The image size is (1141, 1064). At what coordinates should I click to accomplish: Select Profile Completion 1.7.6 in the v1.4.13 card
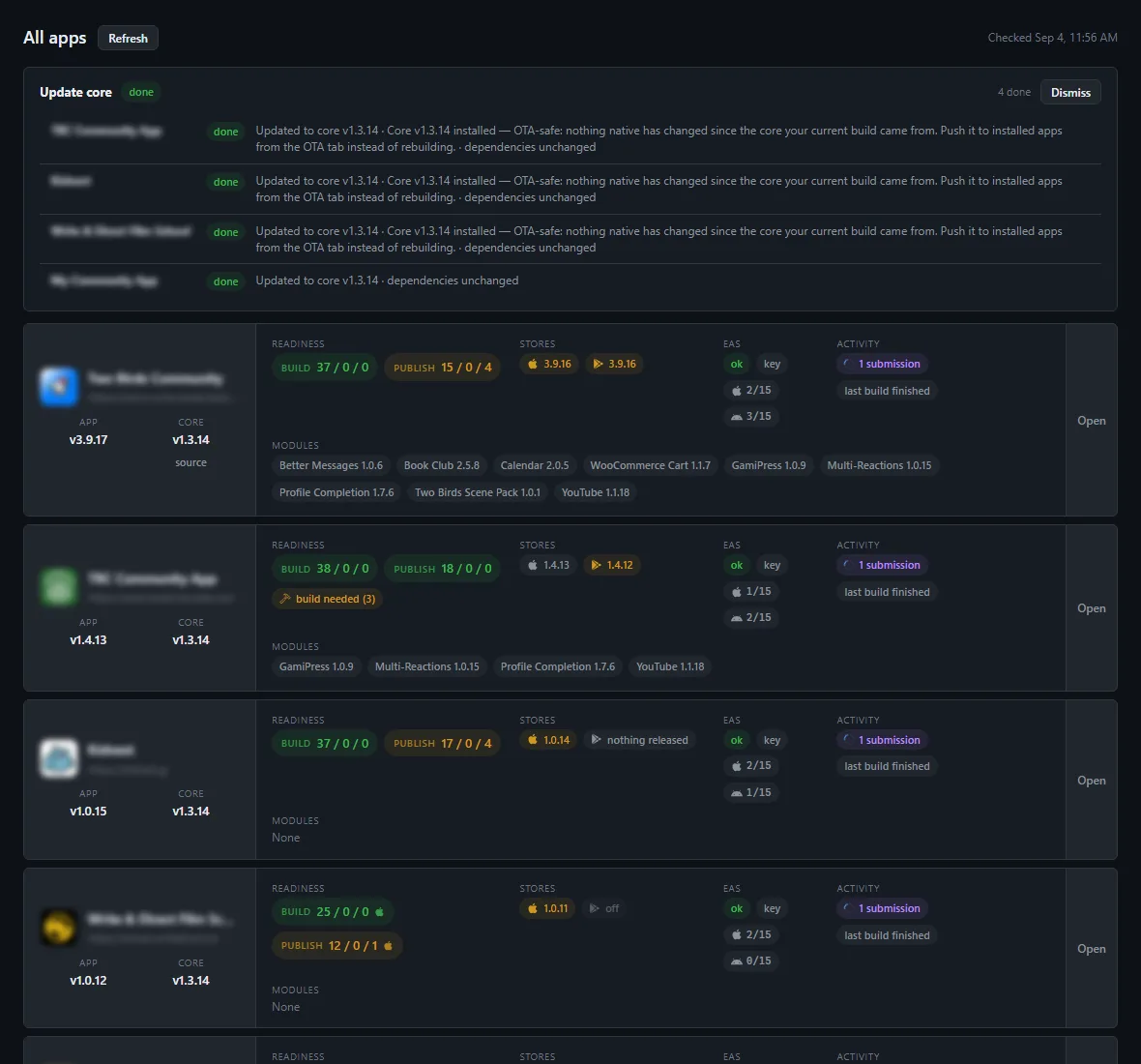[x=557, y=666]
